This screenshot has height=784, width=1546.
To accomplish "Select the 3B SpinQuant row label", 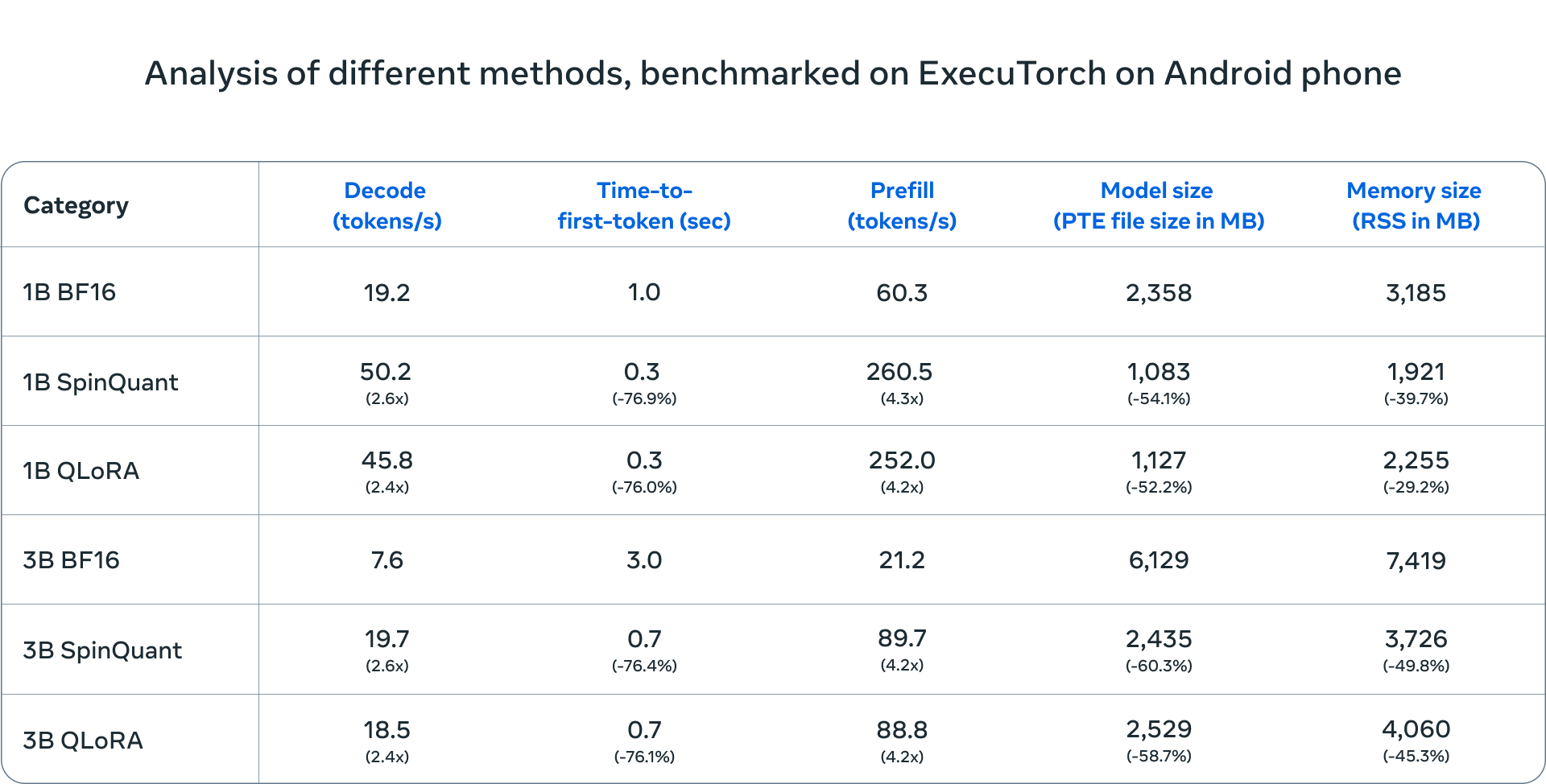I will pyautogui.click(x=102, y=650).
